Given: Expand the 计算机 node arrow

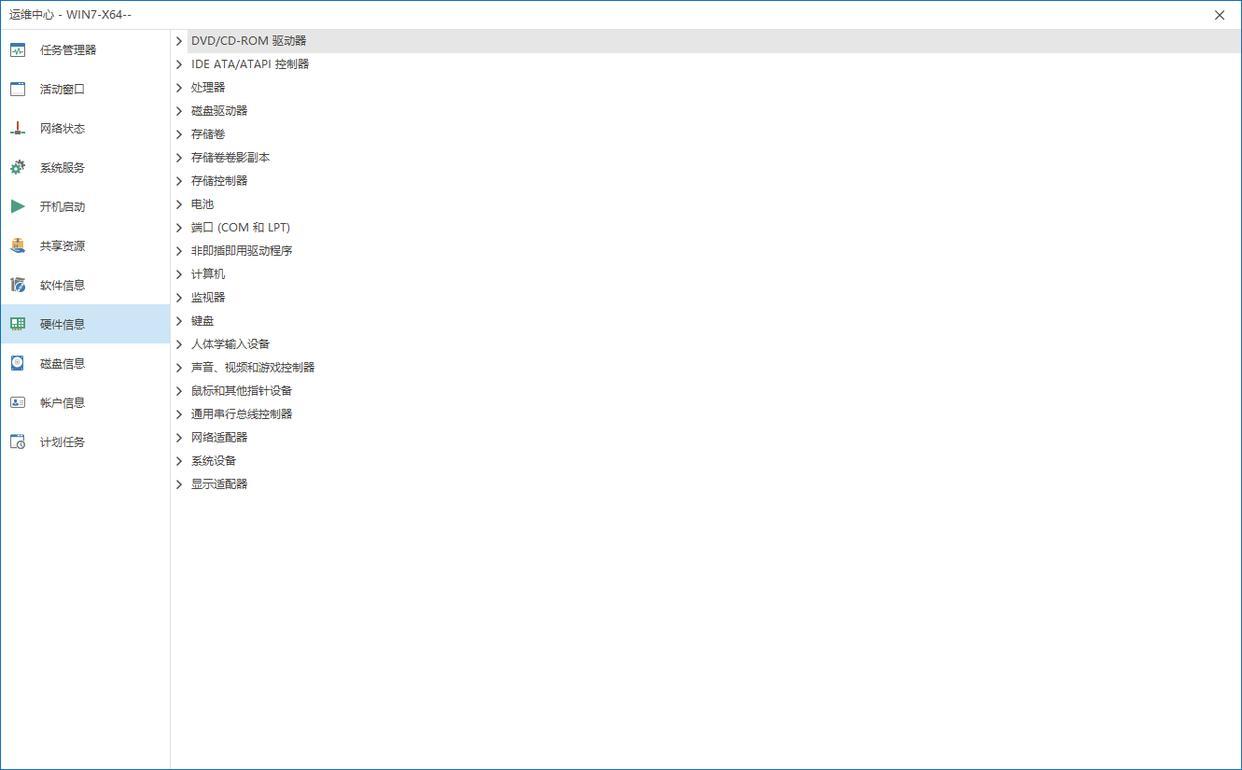Looking at the screenshot, I should 179,274.
